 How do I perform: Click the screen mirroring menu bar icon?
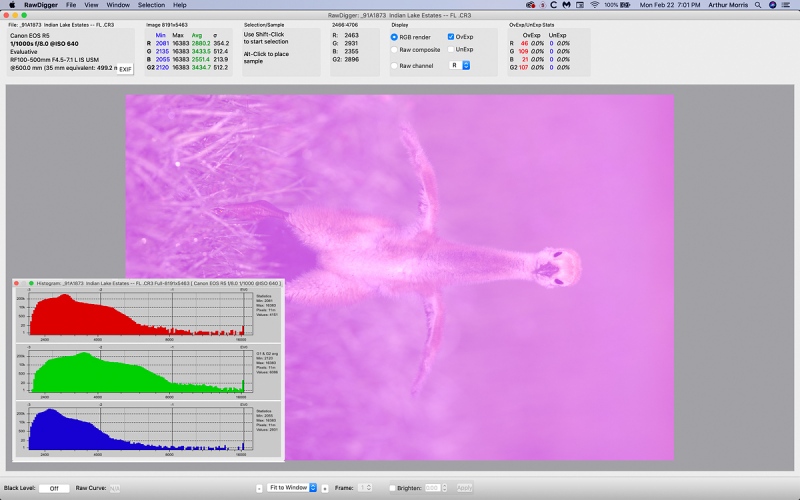(580, 5)
